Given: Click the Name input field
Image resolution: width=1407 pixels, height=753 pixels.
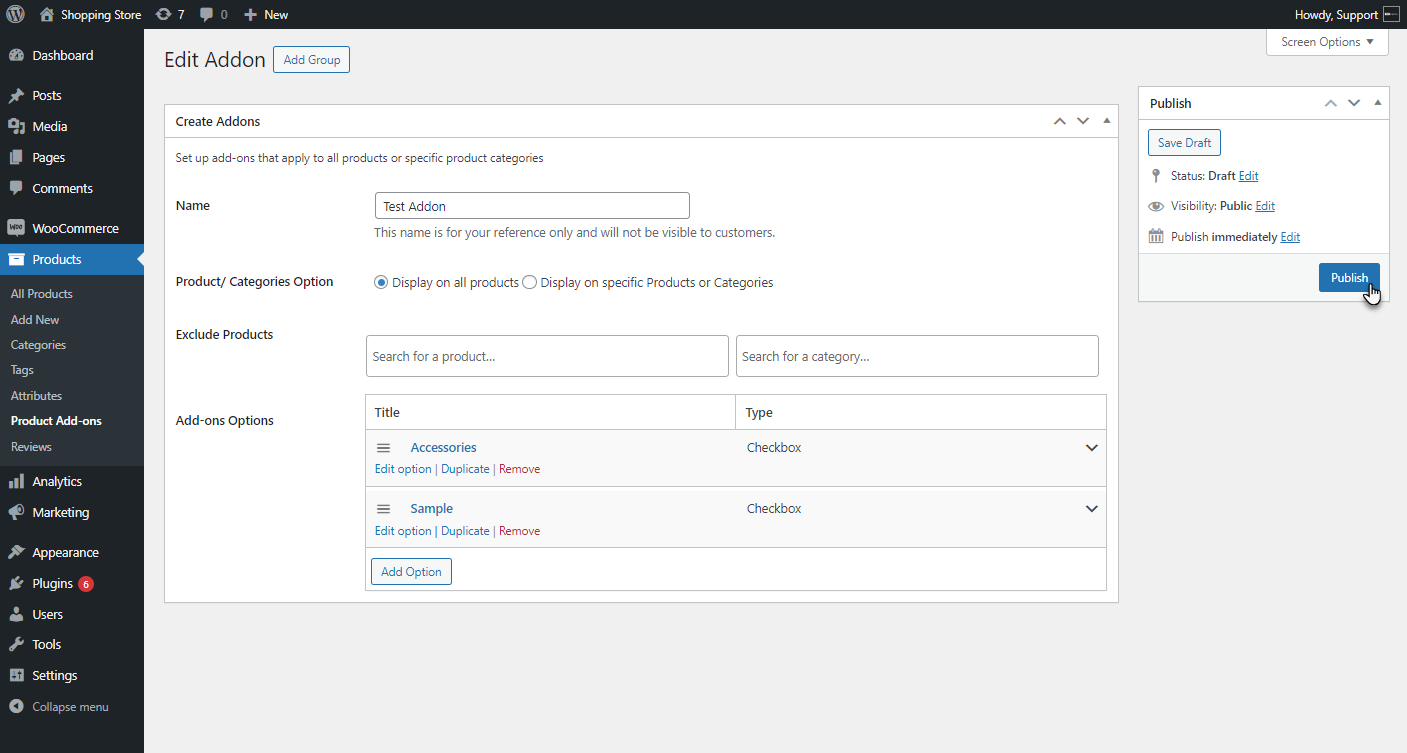Looking at the screenshot, I should [532, 206].
